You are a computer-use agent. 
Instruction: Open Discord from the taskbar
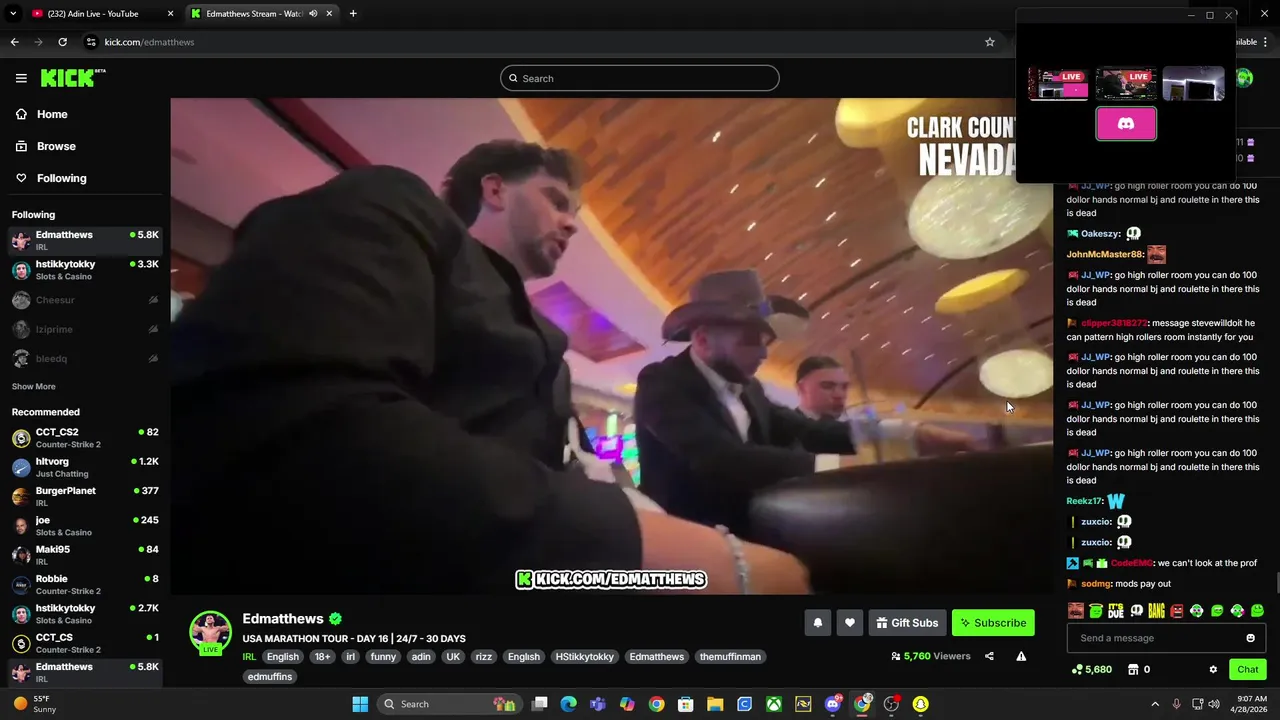pos(833,704)
